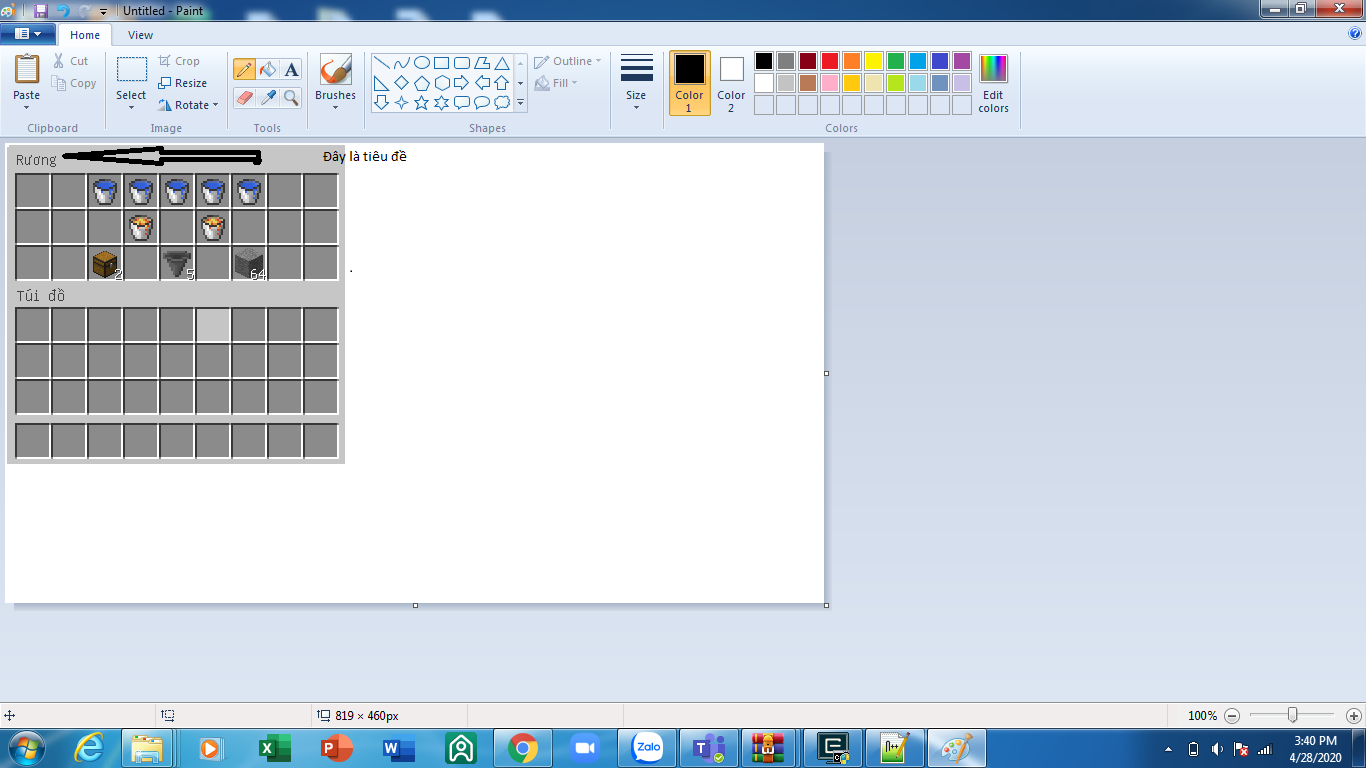Screen dimensions: 1366x768
Task: Expand the Shapes gallery with More arrow
Action: [520, 102]
